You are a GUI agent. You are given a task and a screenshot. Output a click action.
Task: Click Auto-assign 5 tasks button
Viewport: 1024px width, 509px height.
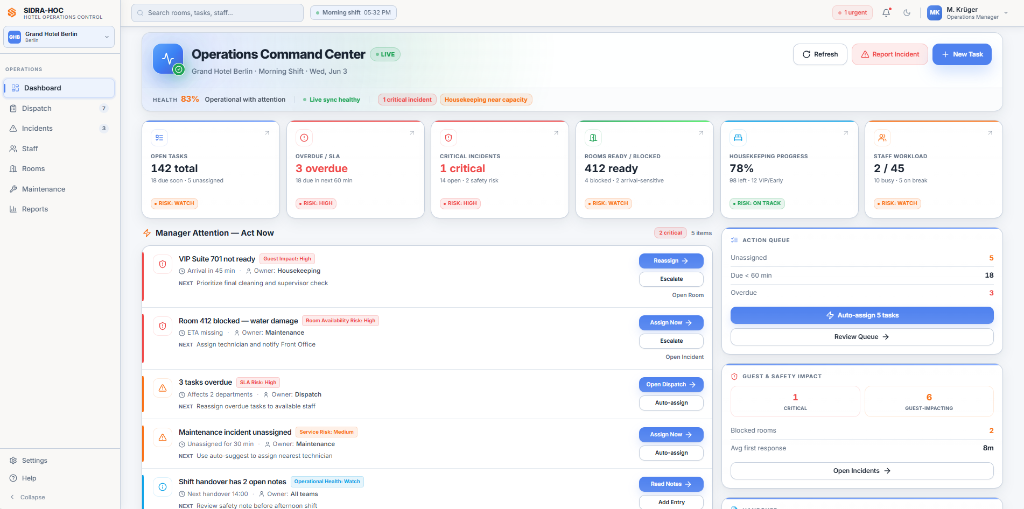[862, 315]
